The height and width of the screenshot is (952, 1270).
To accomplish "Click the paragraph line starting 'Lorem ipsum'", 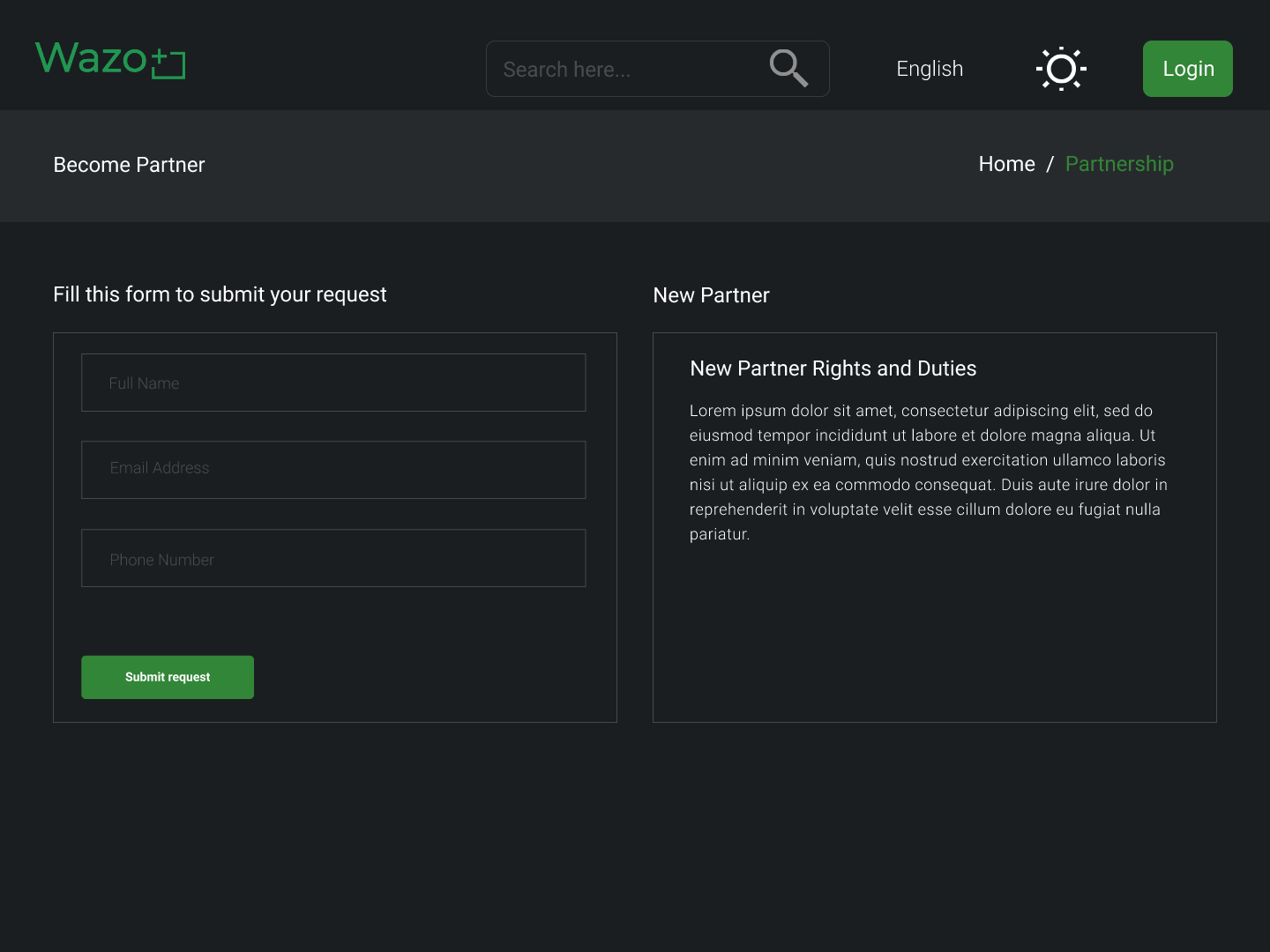I will 921,411.
